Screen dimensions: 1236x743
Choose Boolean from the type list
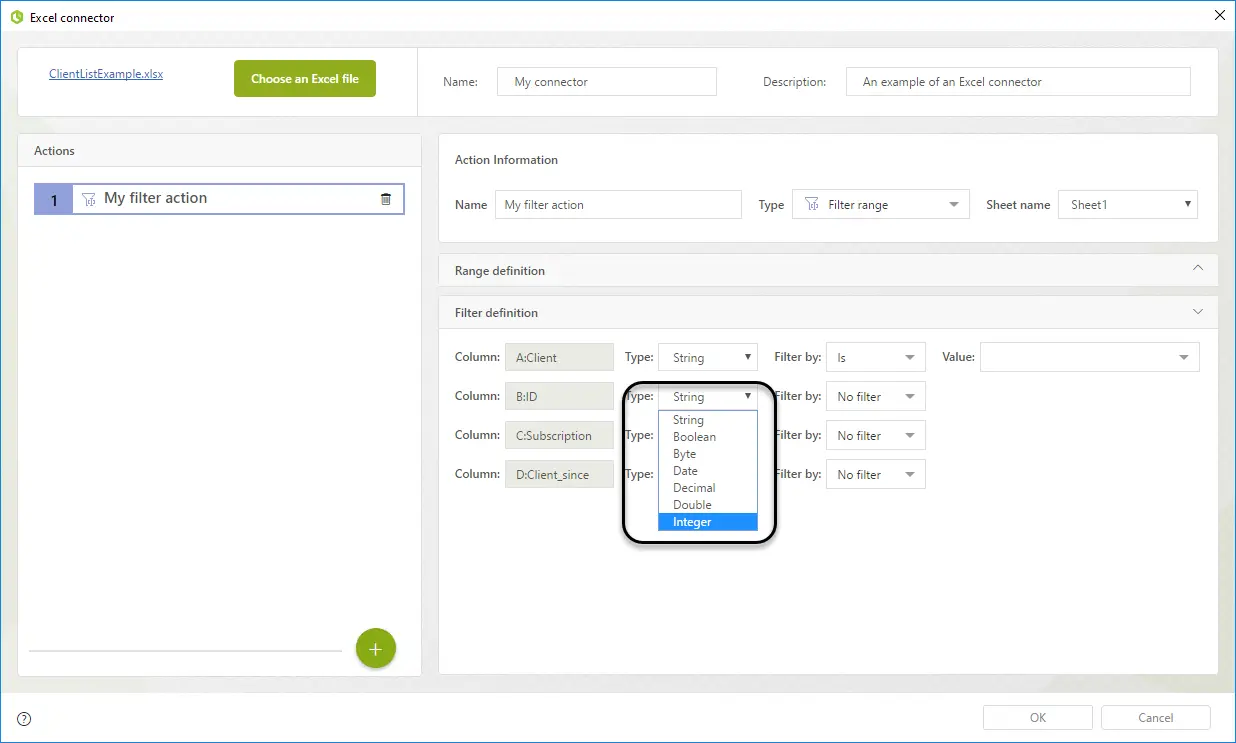tap(708, 437)
